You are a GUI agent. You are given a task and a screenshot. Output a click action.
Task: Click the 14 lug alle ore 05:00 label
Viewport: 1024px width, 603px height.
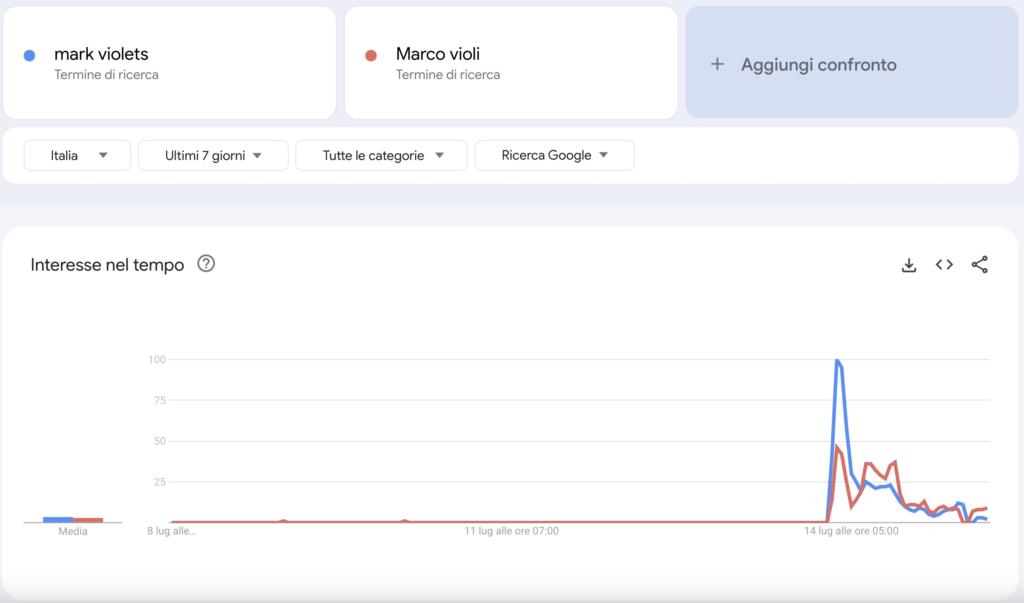click(x=852, y=532)
